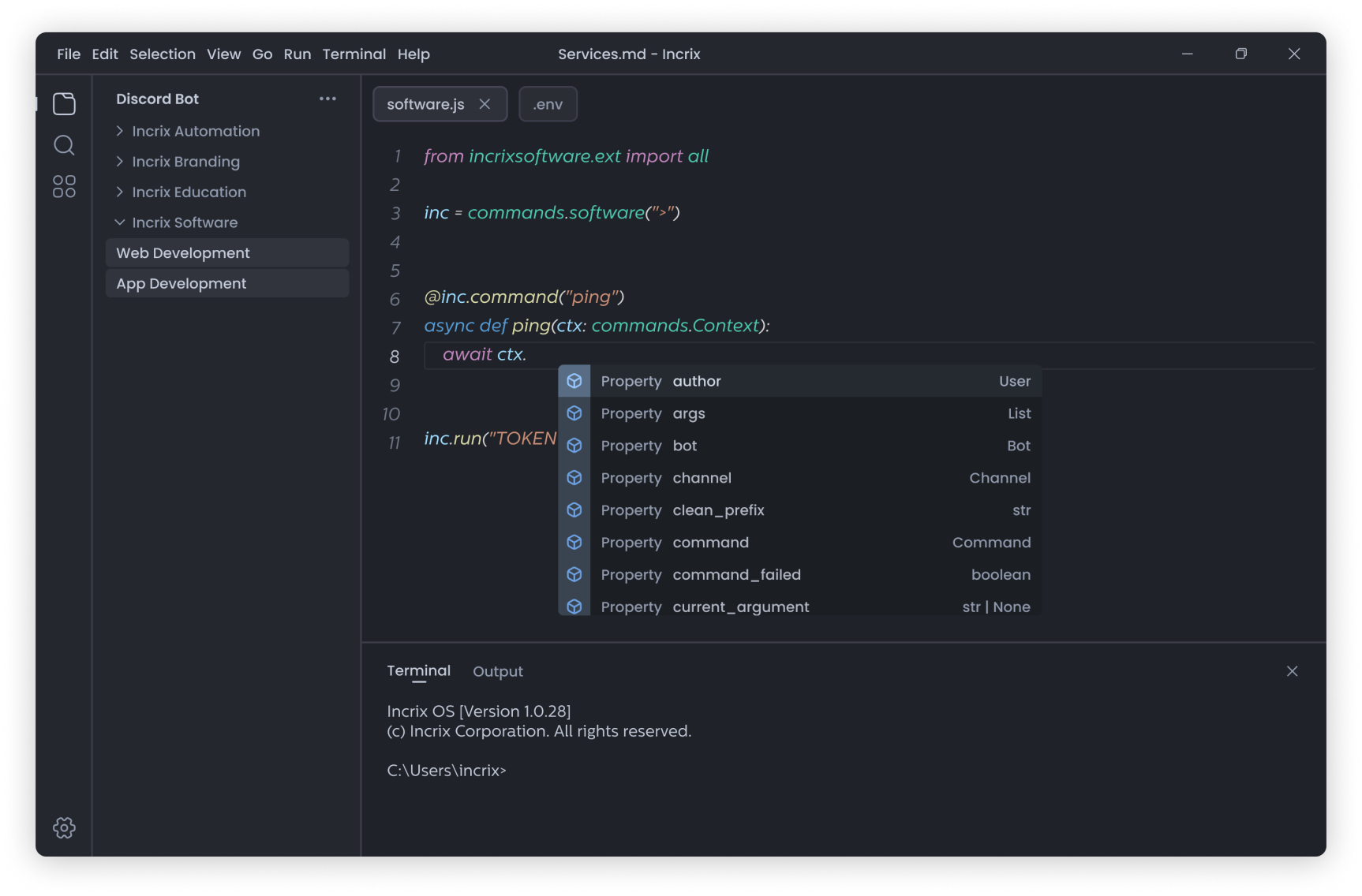Open the Selection menu
This screenshot has width=1362, height=896.
[x=163, y=54]
